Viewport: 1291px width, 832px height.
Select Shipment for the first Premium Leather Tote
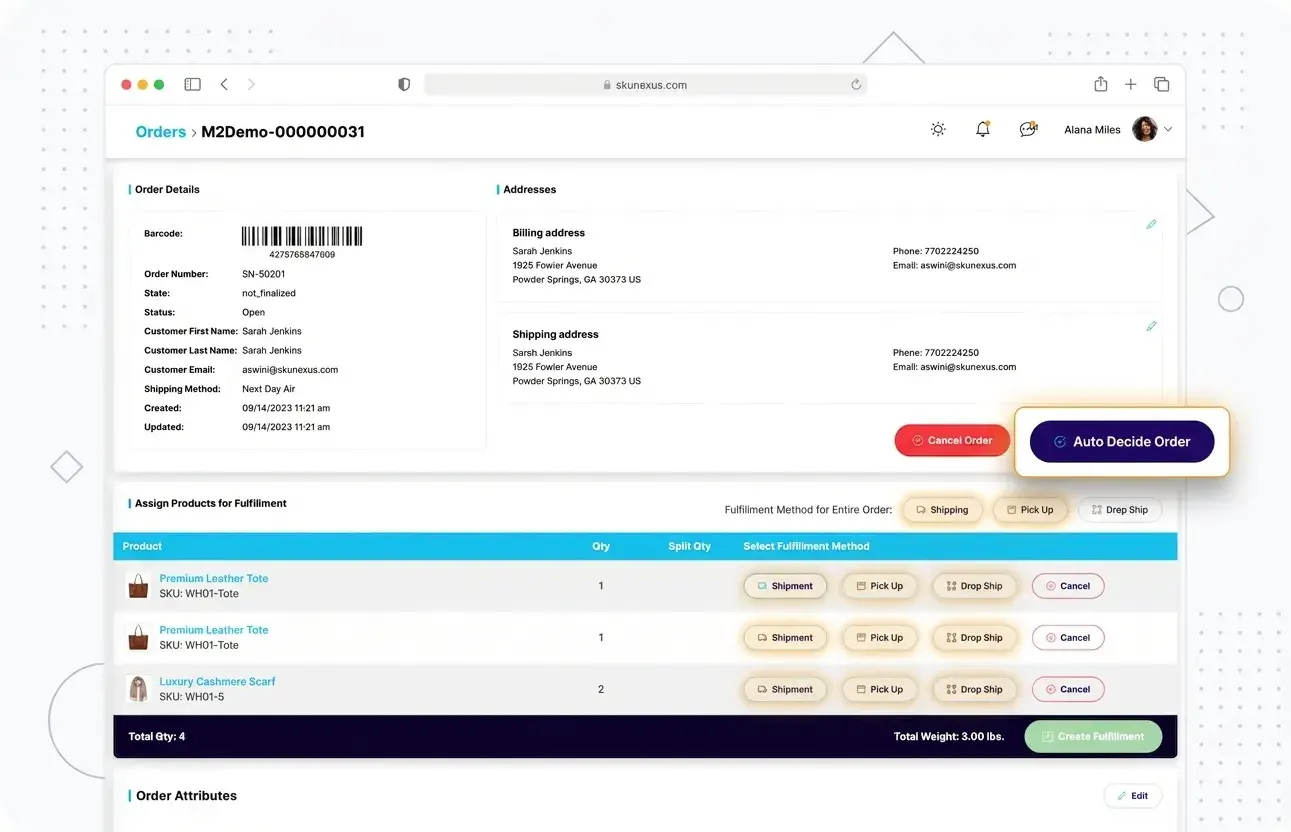[785, 585]
